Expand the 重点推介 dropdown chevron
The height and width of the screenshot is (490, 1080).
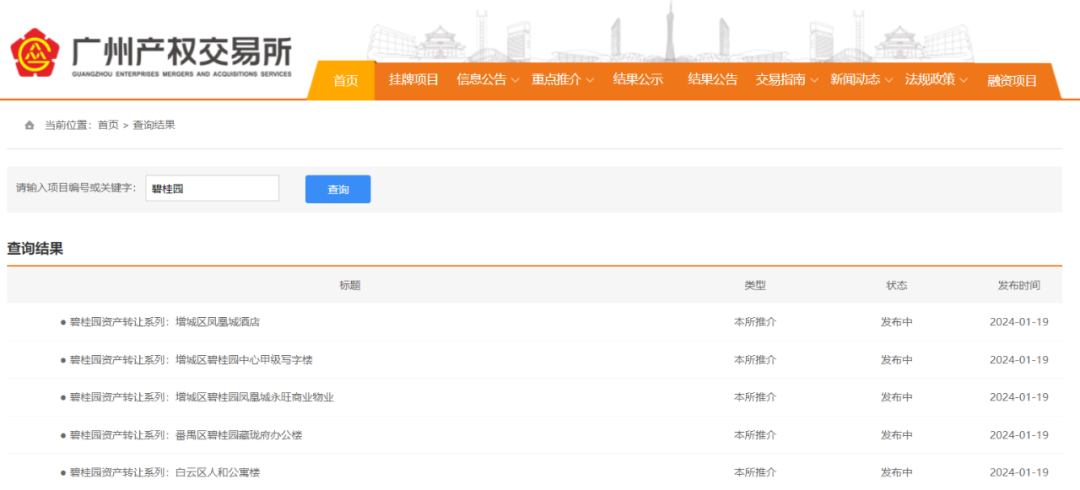(590, 81)
